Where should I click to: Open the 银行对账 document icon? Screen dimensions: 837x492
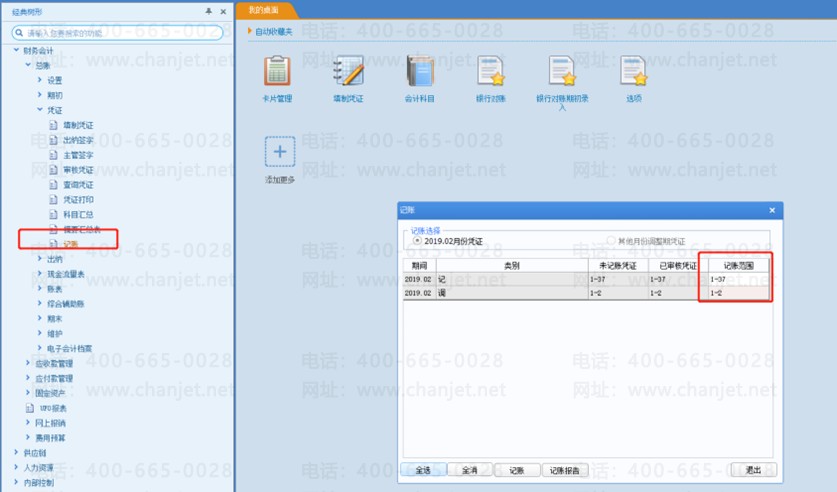pos(491,71)
